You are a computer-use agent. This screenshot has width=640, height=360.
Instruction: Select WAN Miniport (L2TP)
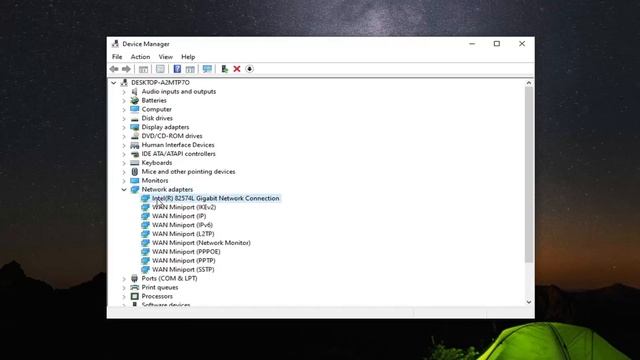pos(183,234)
